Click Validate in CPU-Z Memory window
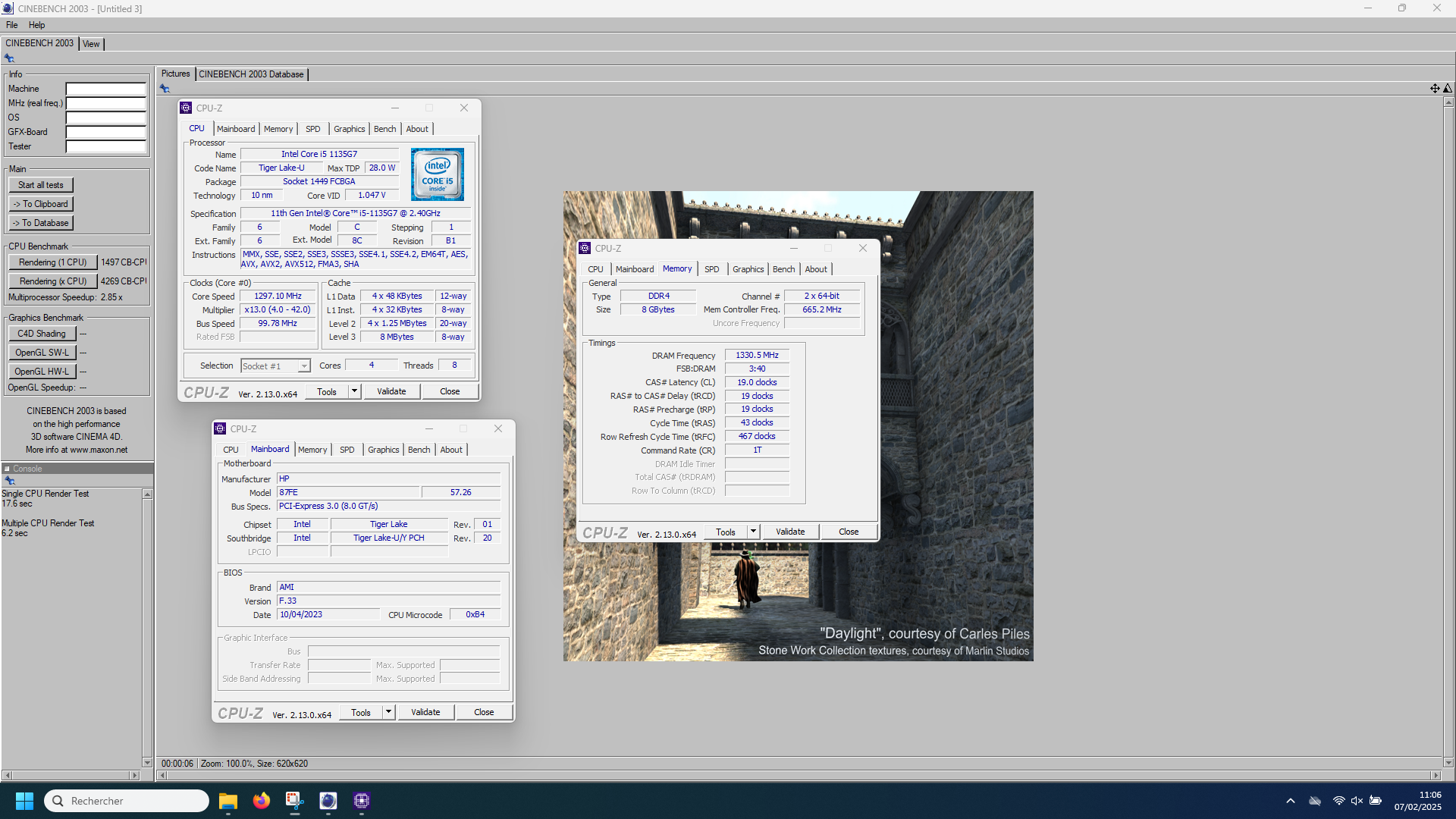The height and width of the screenshot is (819, 1456). coord(790,532)
